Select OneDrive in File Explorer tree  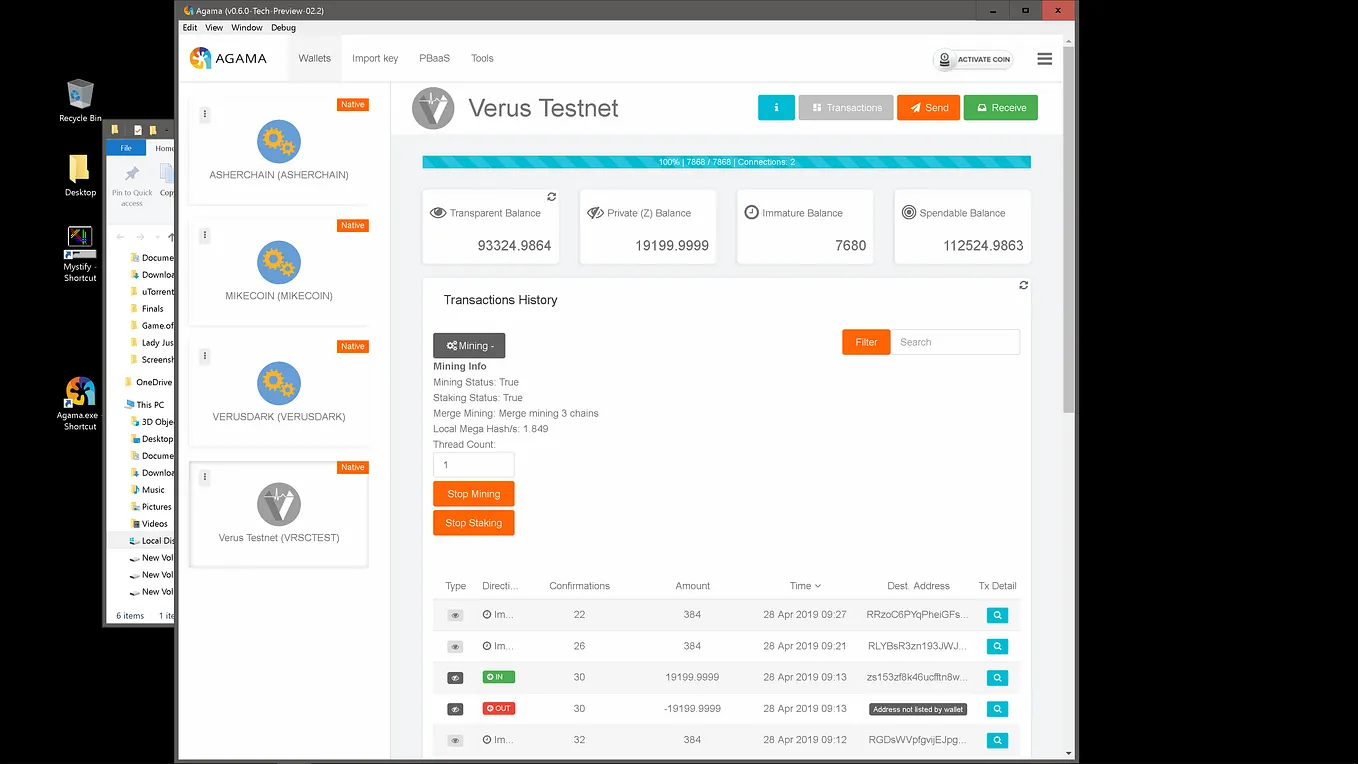pos(149,382)
